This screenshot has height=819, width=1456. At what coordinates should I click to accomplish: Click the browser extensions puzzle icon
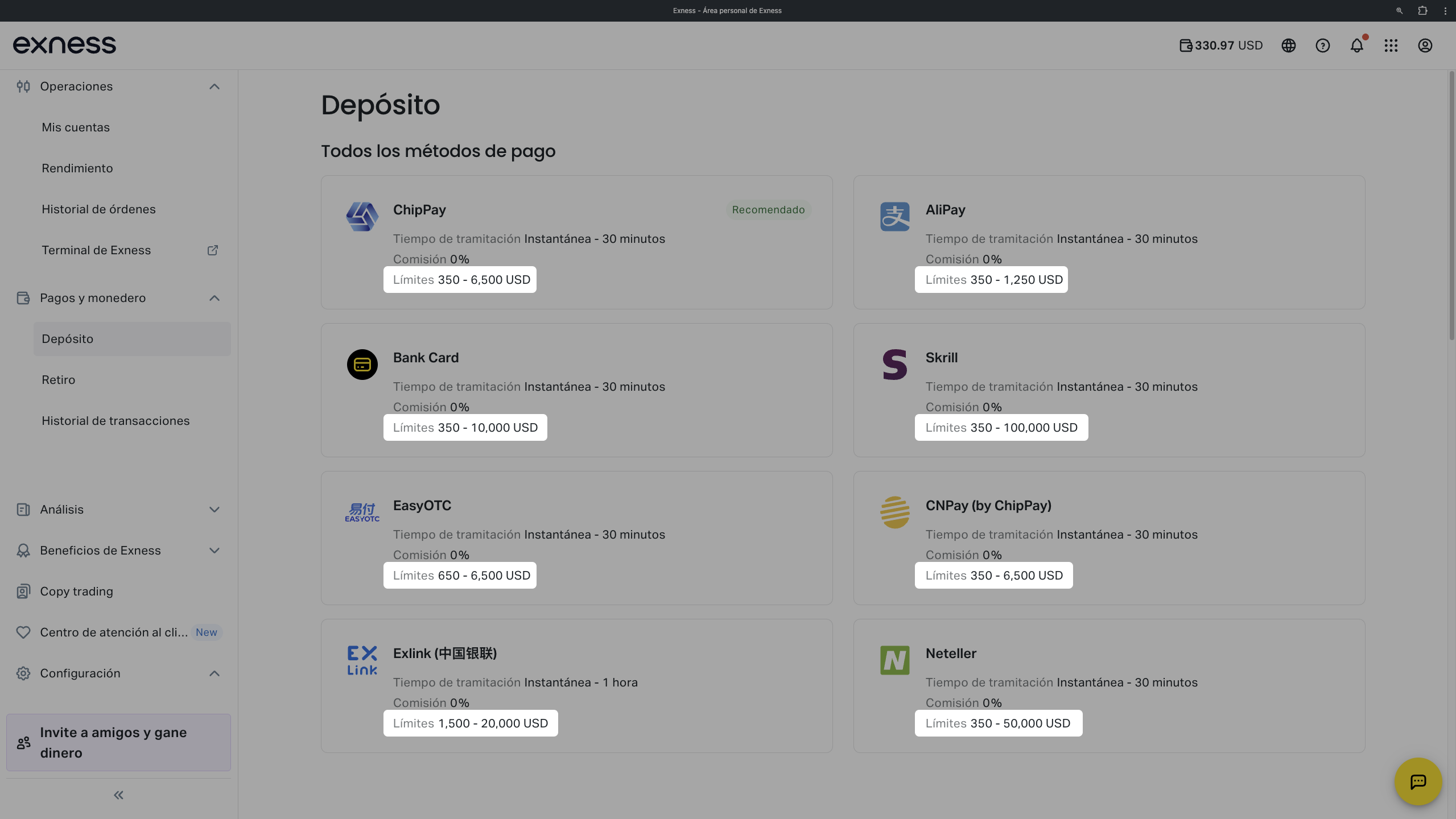click(x=1422, y=11)
